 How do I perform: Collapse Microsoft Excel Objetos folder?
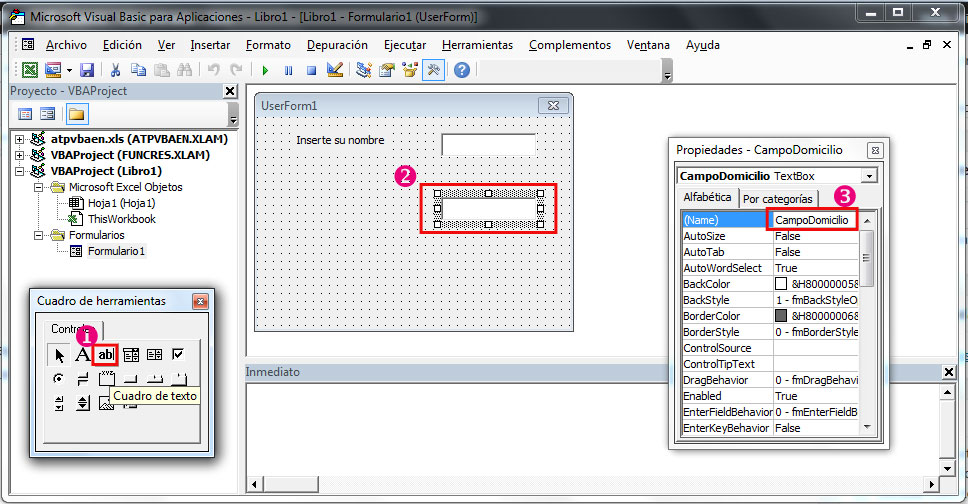point(38,187)
